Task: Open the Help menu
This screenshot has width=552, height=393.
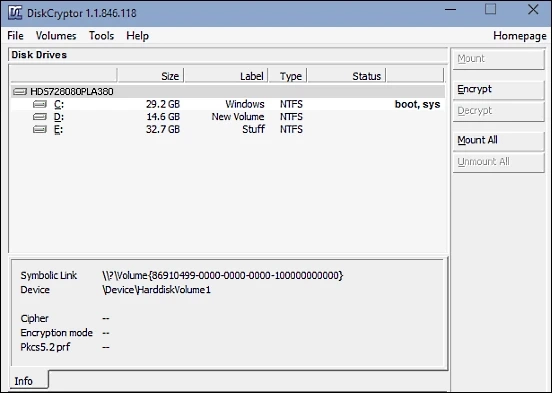Action: coord(138,36)
